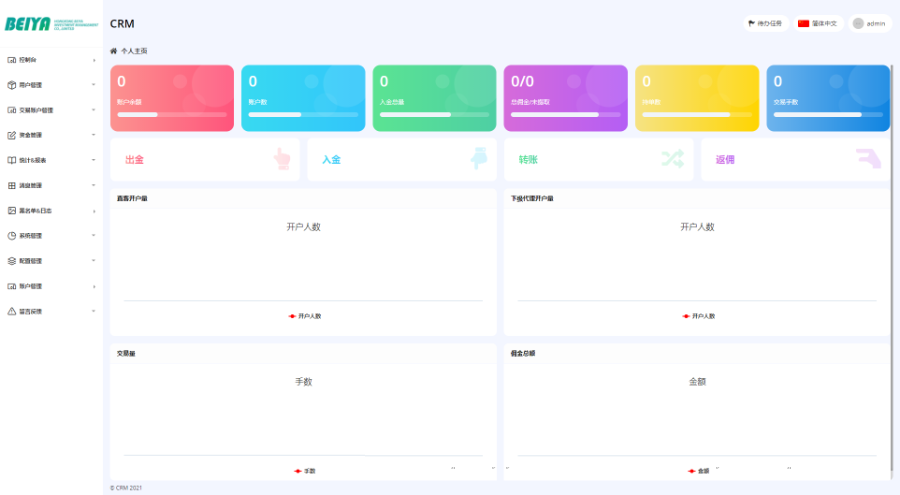Toggle 手数 legend in the 交易量 chart
This screenshot has height=495, width=900.
[304, 470]
